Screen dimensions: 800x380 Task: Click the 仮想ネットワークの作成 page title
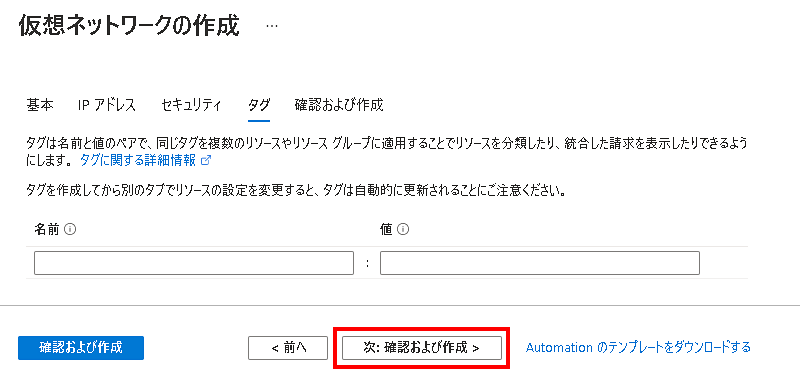pos(129,26)
